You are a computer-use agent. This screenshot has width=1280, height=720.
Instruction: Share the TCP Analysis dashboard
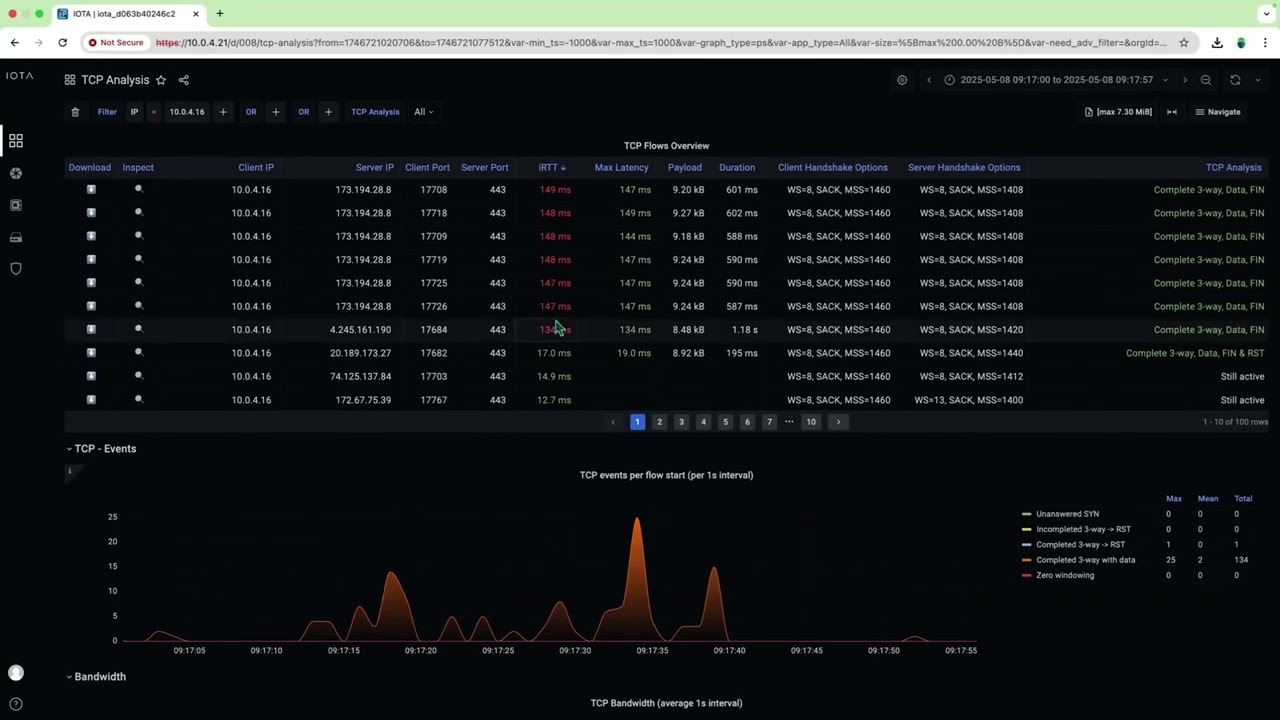point(184,80)
